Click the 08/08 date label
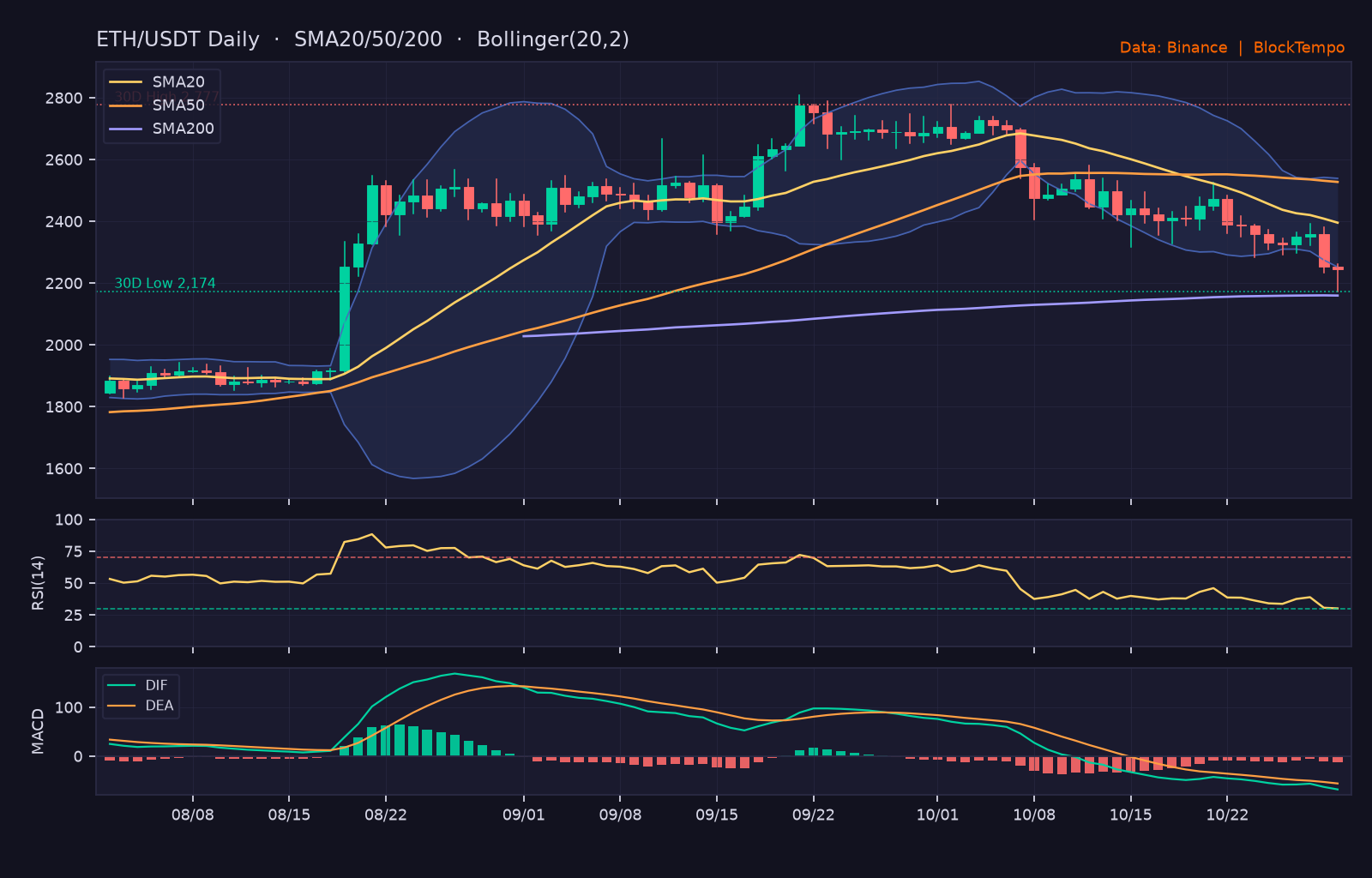The height and width of the screenshot is (878, 1372). pyautogui.click(x=193, y=815)
